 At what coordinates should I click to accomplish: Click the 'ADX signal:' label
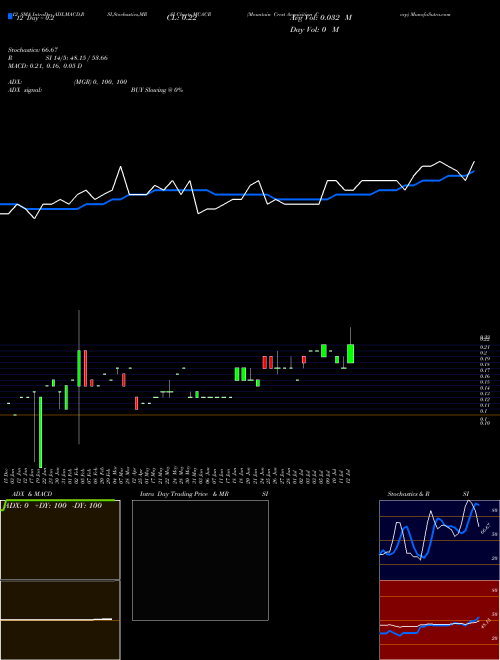(x=25, y=90)
